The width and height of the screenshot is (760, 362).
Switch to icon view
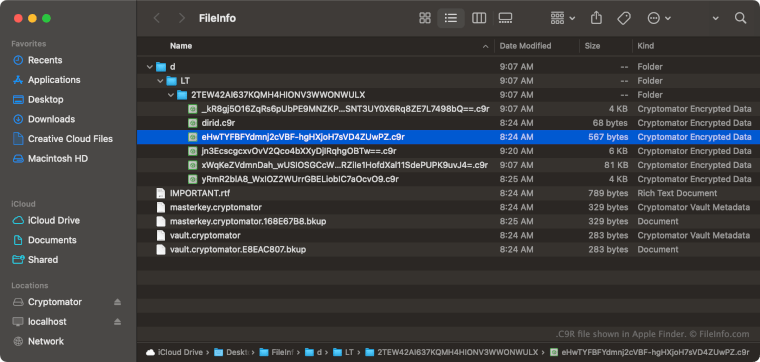425,18
